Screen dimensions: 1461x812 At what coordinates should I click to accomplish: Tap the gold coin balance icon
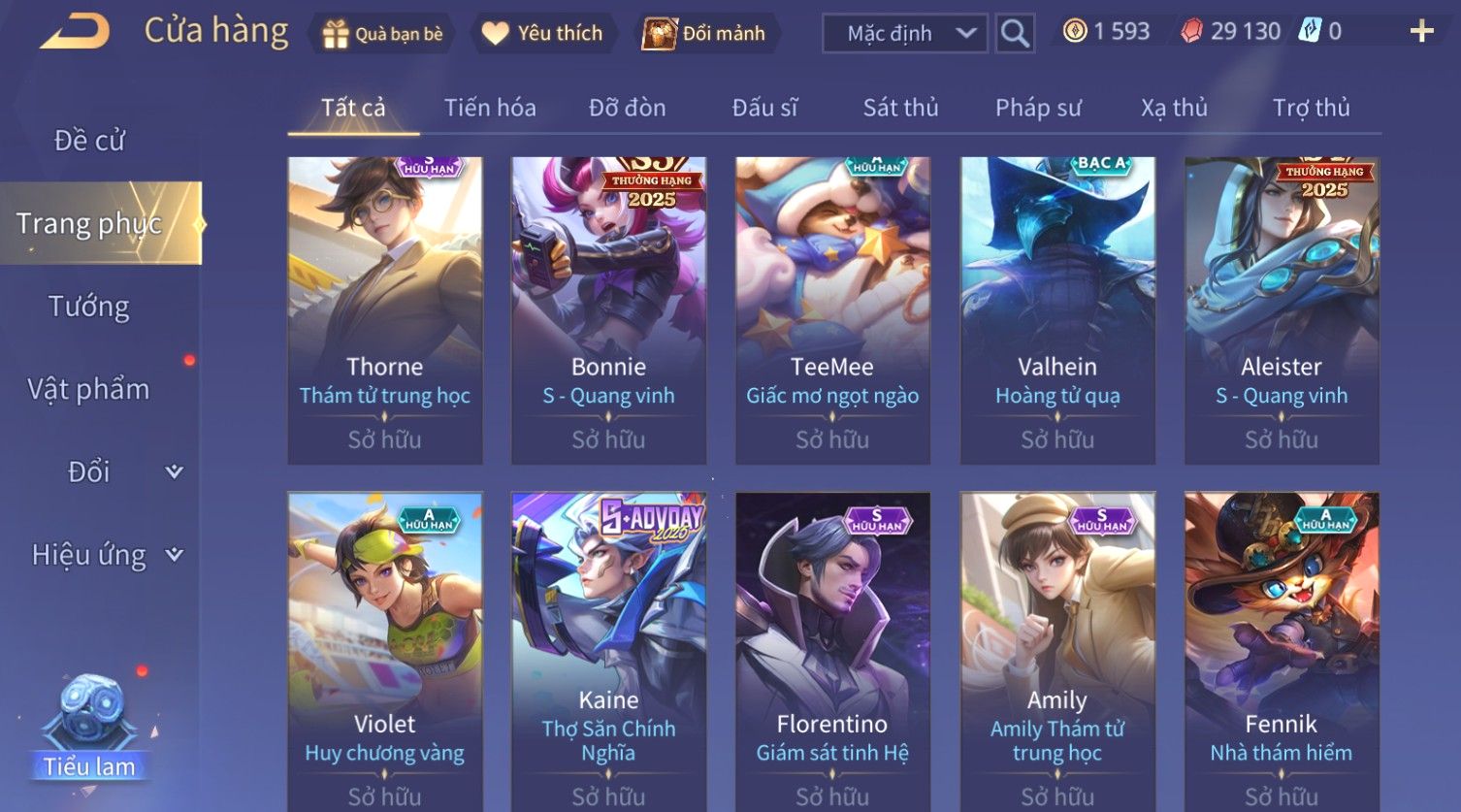[x=1074, y=31]
